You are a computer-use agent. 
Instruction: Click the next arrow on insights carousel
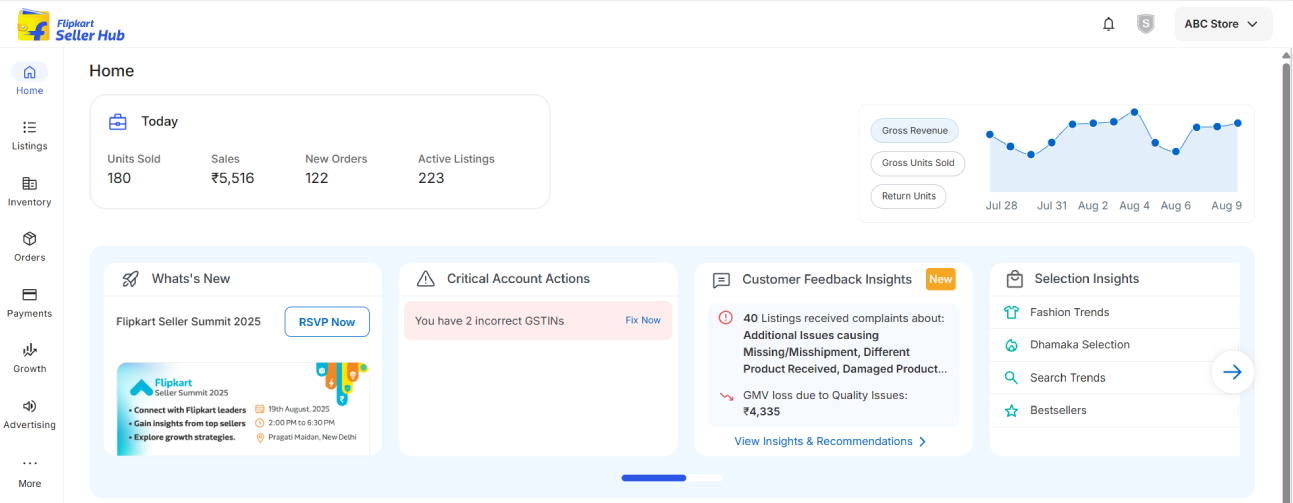tap(1232, 372)
